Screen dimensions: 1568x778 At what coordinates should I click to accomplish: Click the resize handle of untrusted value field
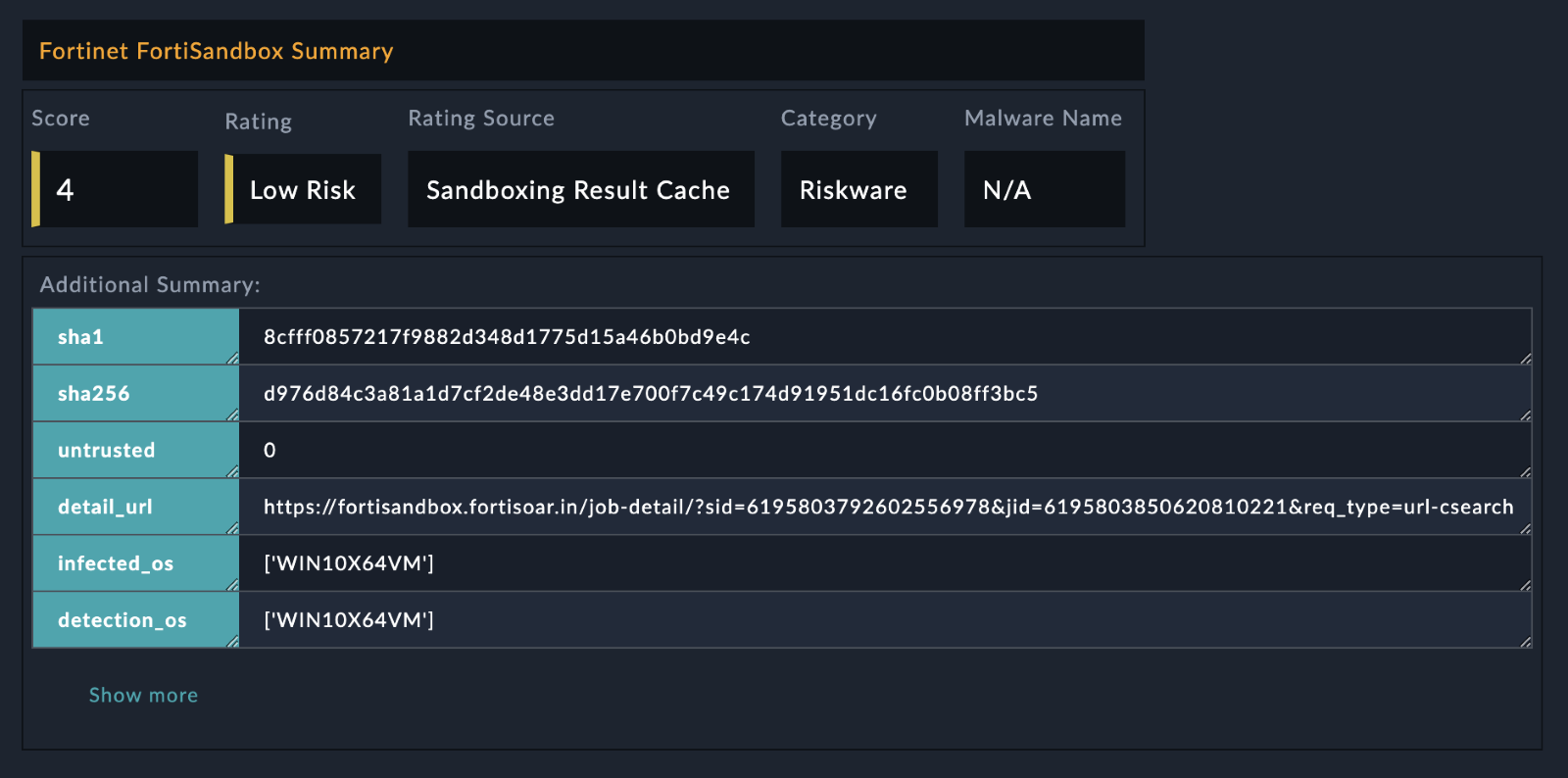(1525, 472)
